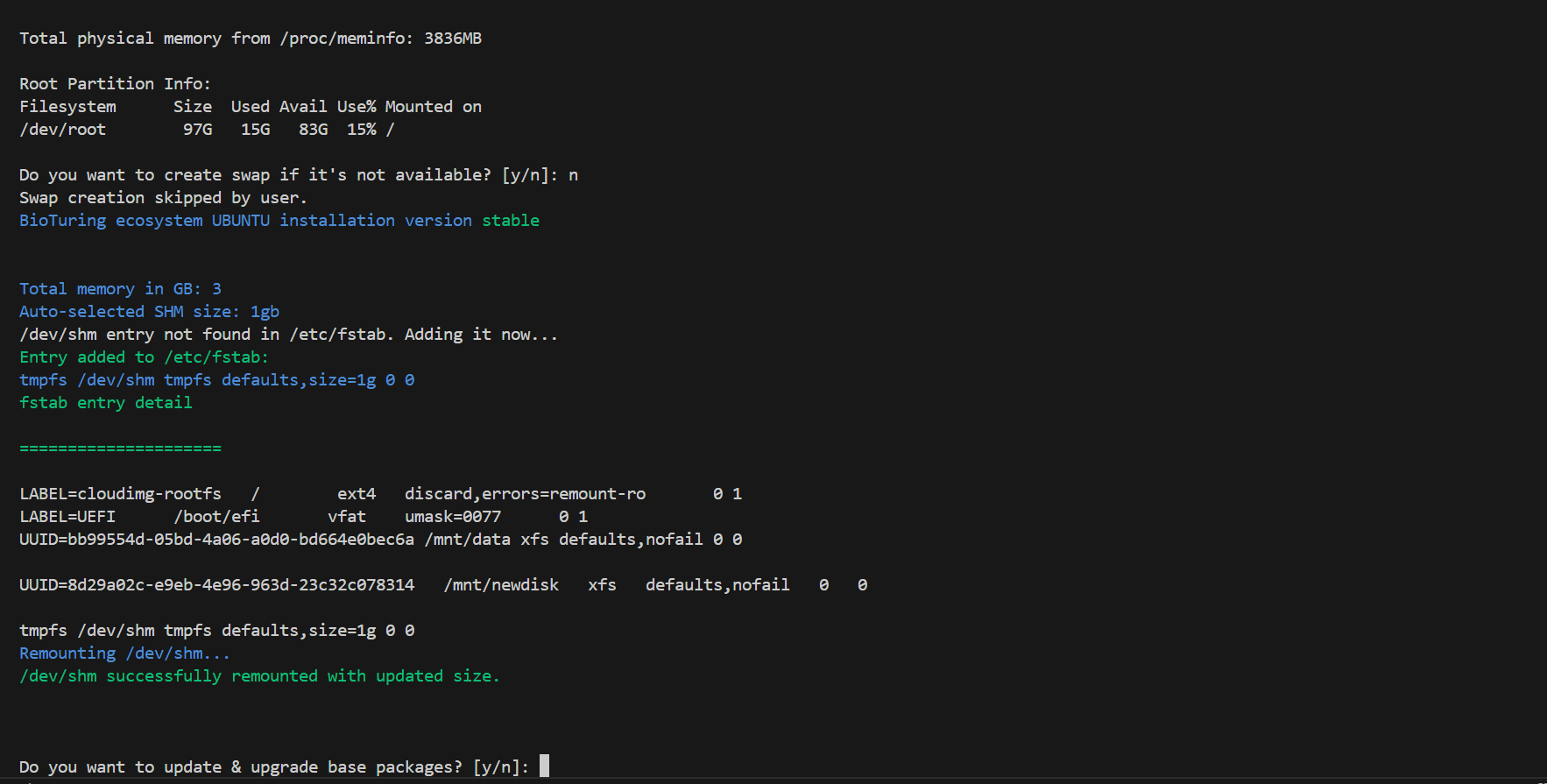Viewport: 1547px width, 784px height.
Task: Click the 'Mounted on' column header
Action: [433, 107]
